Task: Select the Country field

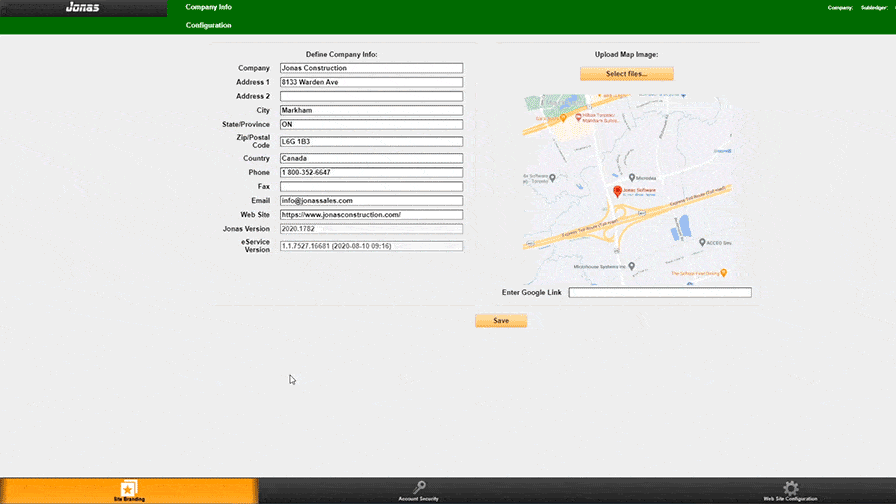Action: 371,158
